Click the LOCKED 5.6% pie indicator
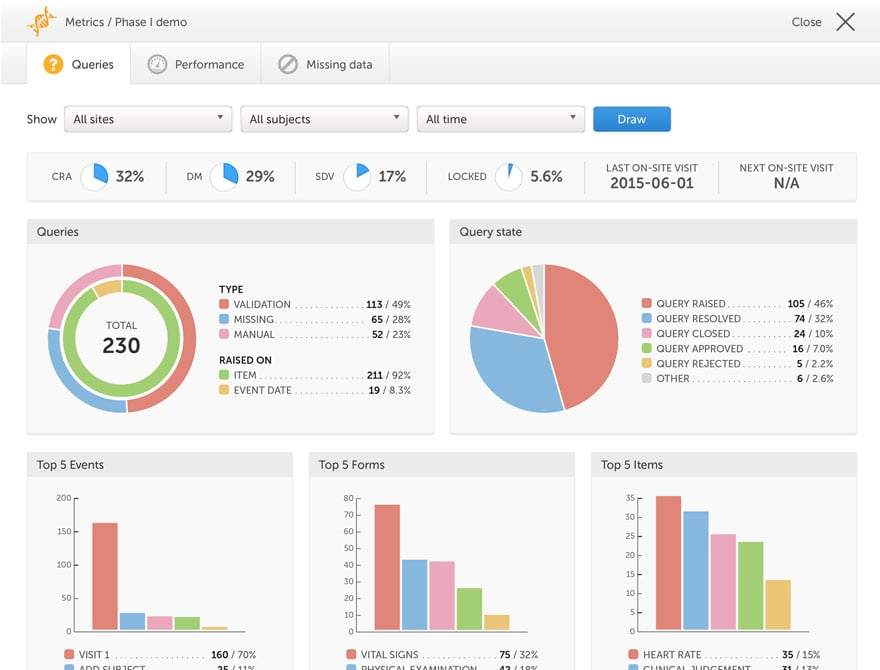Viewport: 880px width, 670px height. [508, 176]
